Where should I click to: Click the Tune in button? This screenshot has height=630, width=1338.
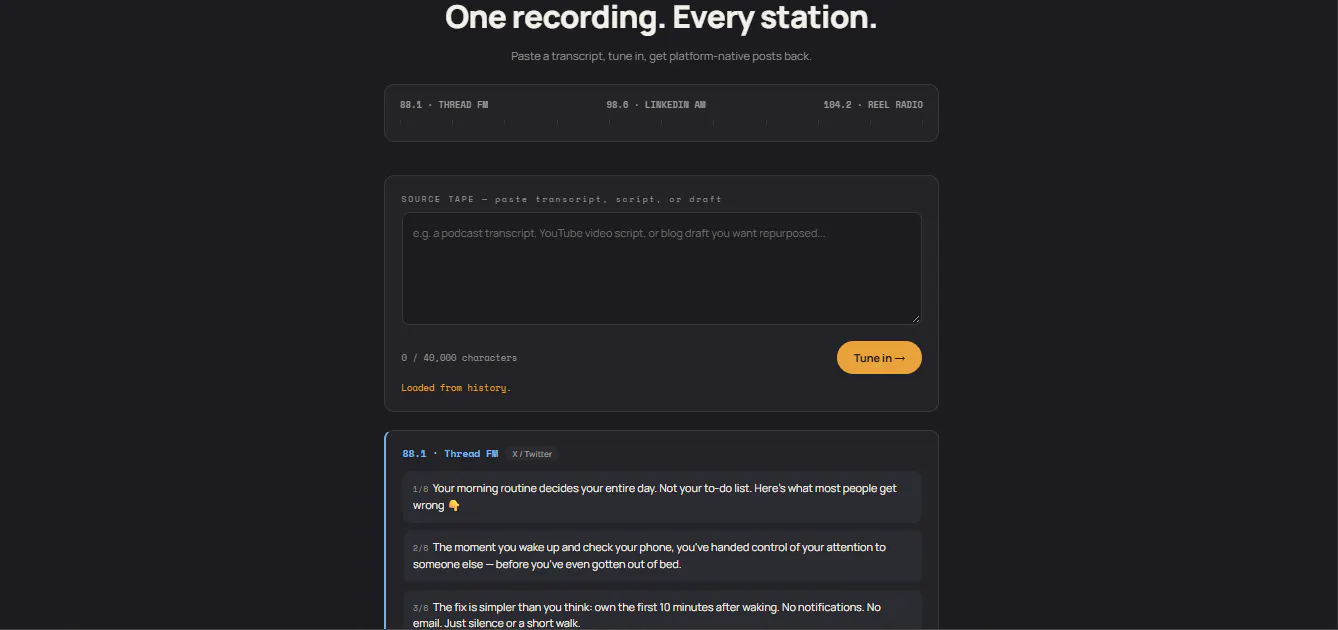tap(879, 358)
